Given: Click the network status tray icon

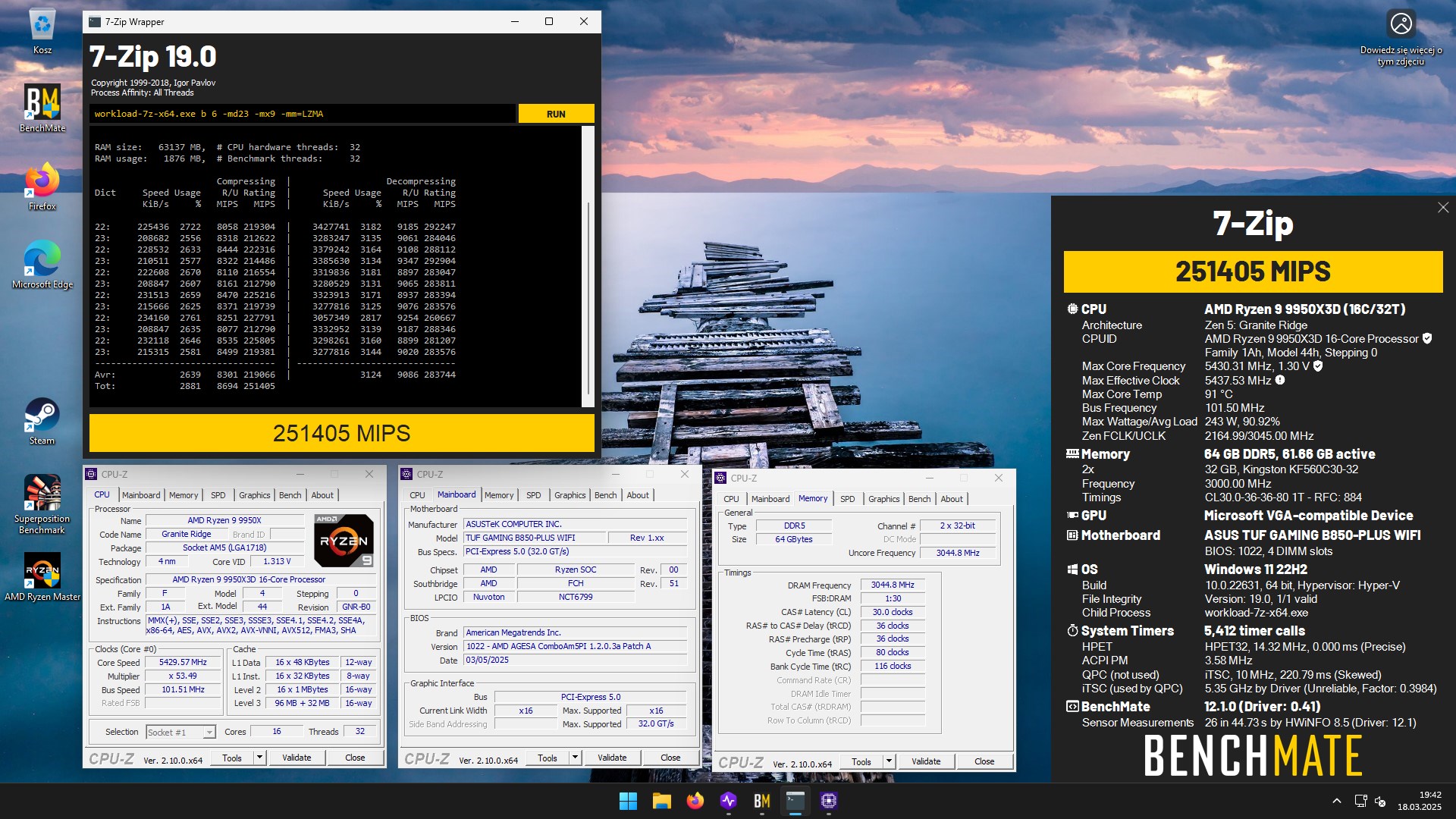Looking at the screenshot, I should [1360, 801].
